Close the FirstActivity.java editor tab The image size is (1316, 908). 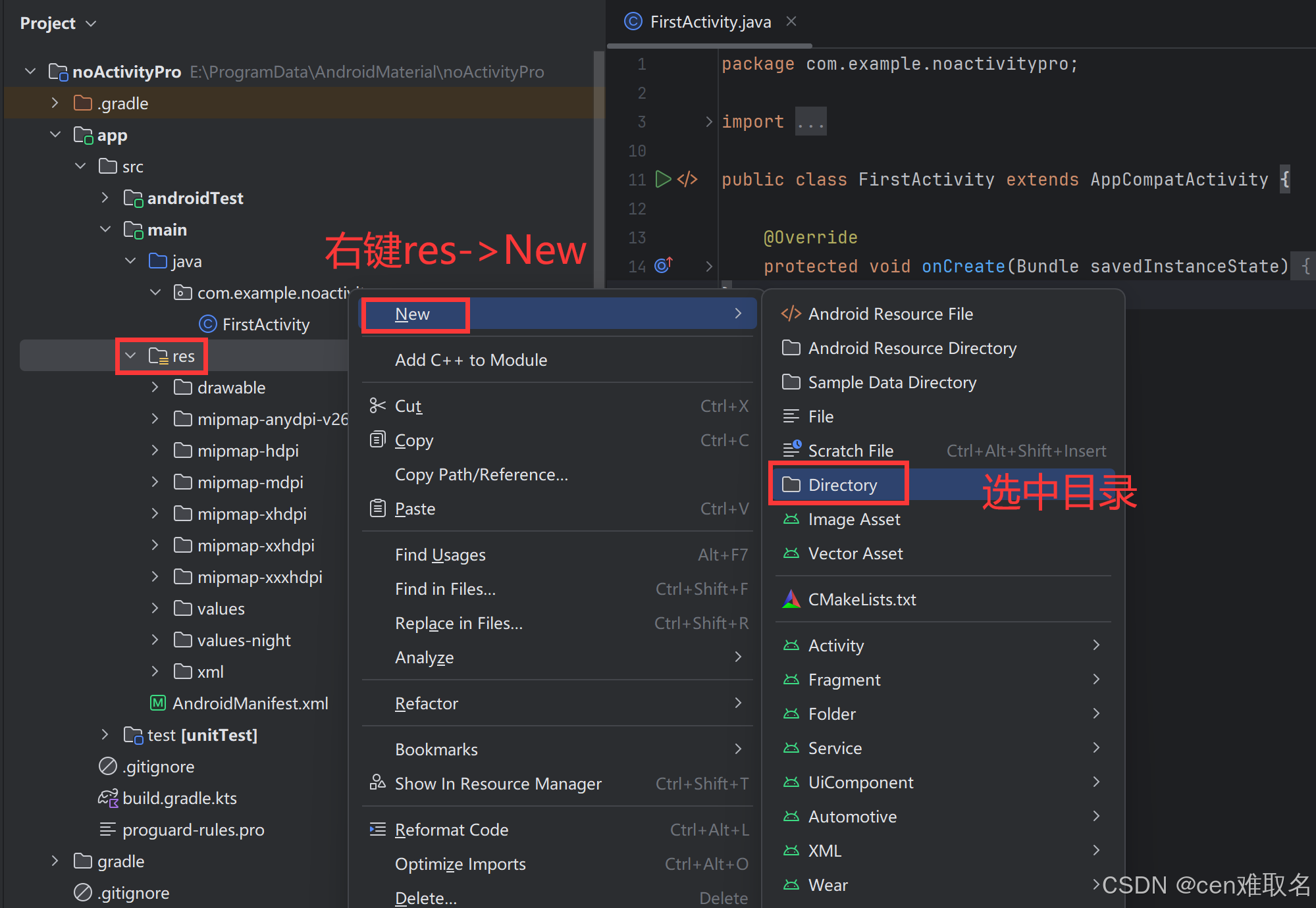tap(791, 22)
